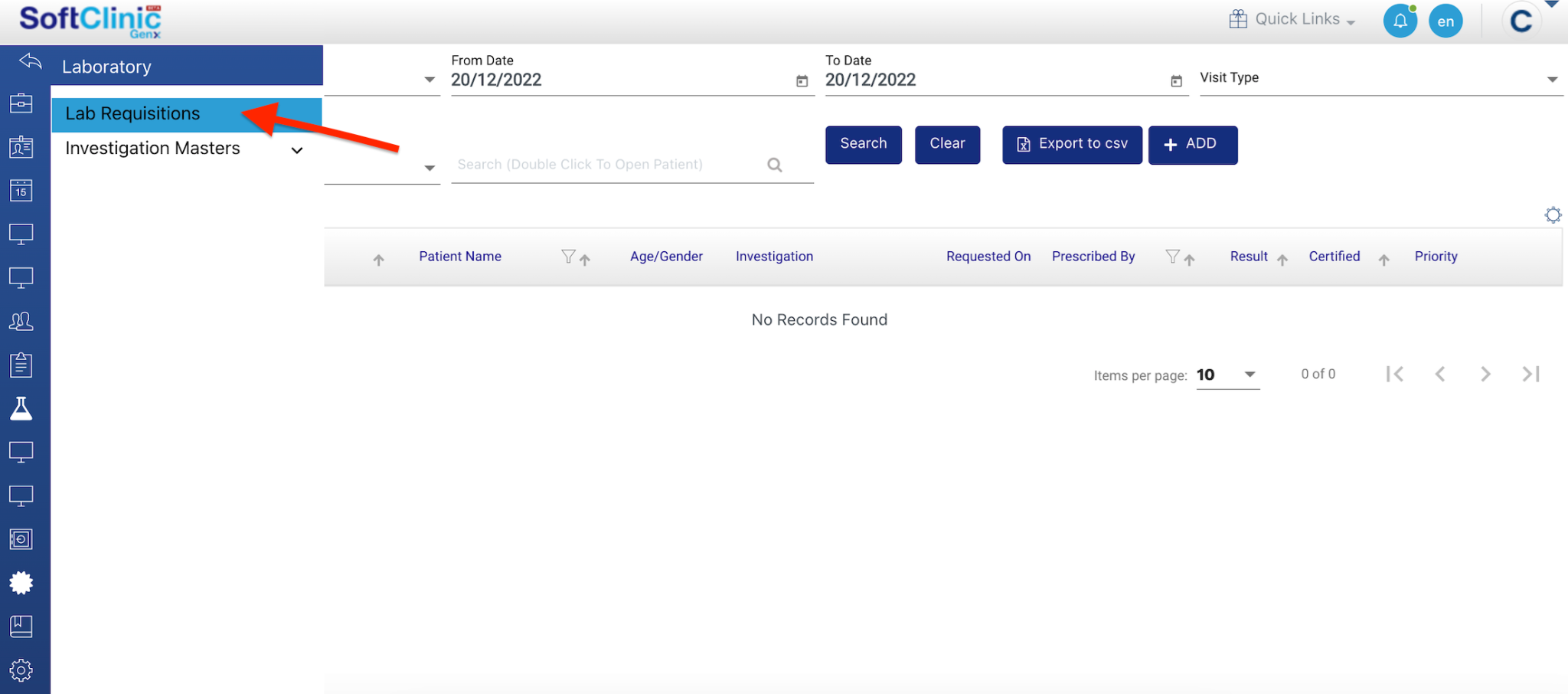
Task: Open the Quick Links menu
Action: 1292,20
